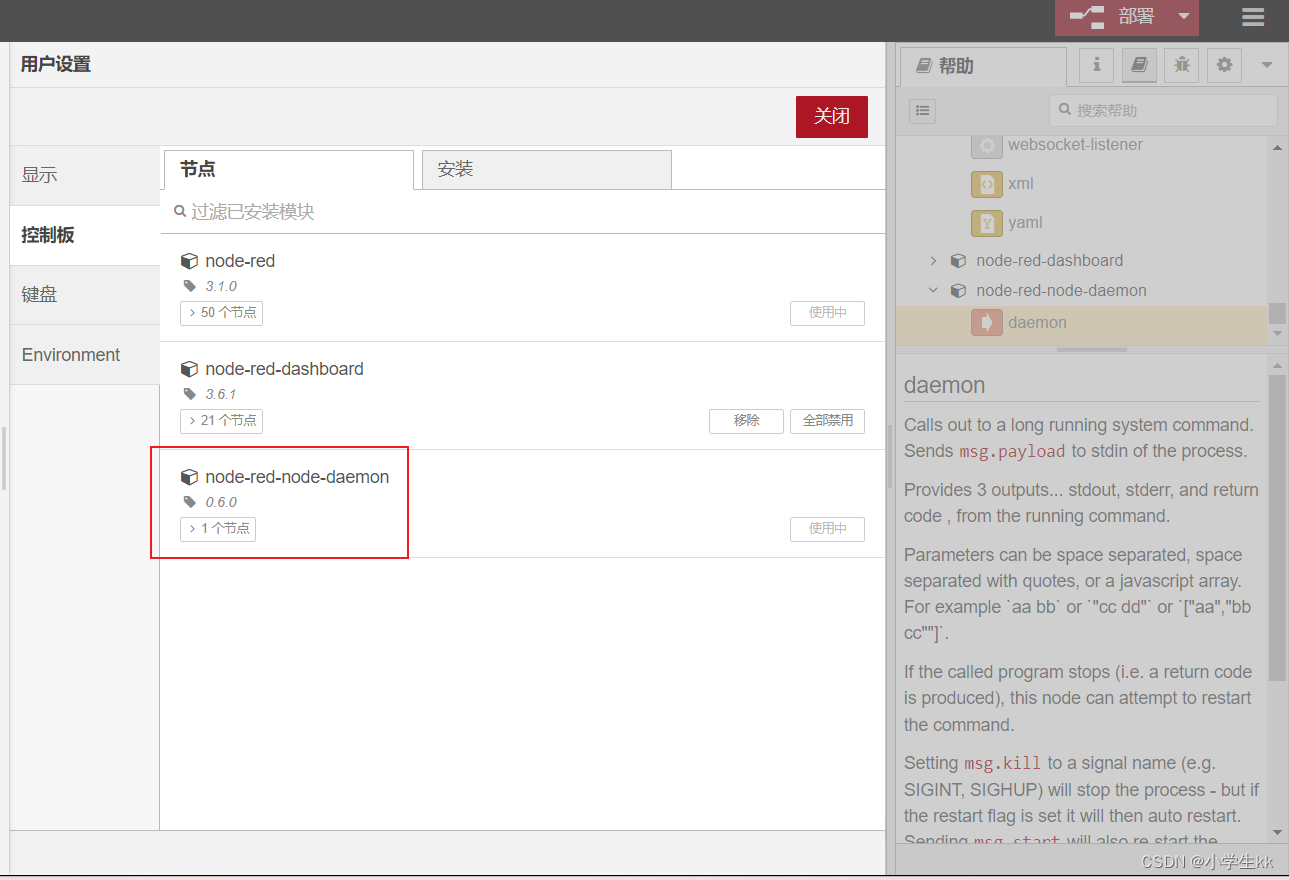Screen dimensions: 1289x880
Task: Select Environment settings section
Action: coord(85,355)
